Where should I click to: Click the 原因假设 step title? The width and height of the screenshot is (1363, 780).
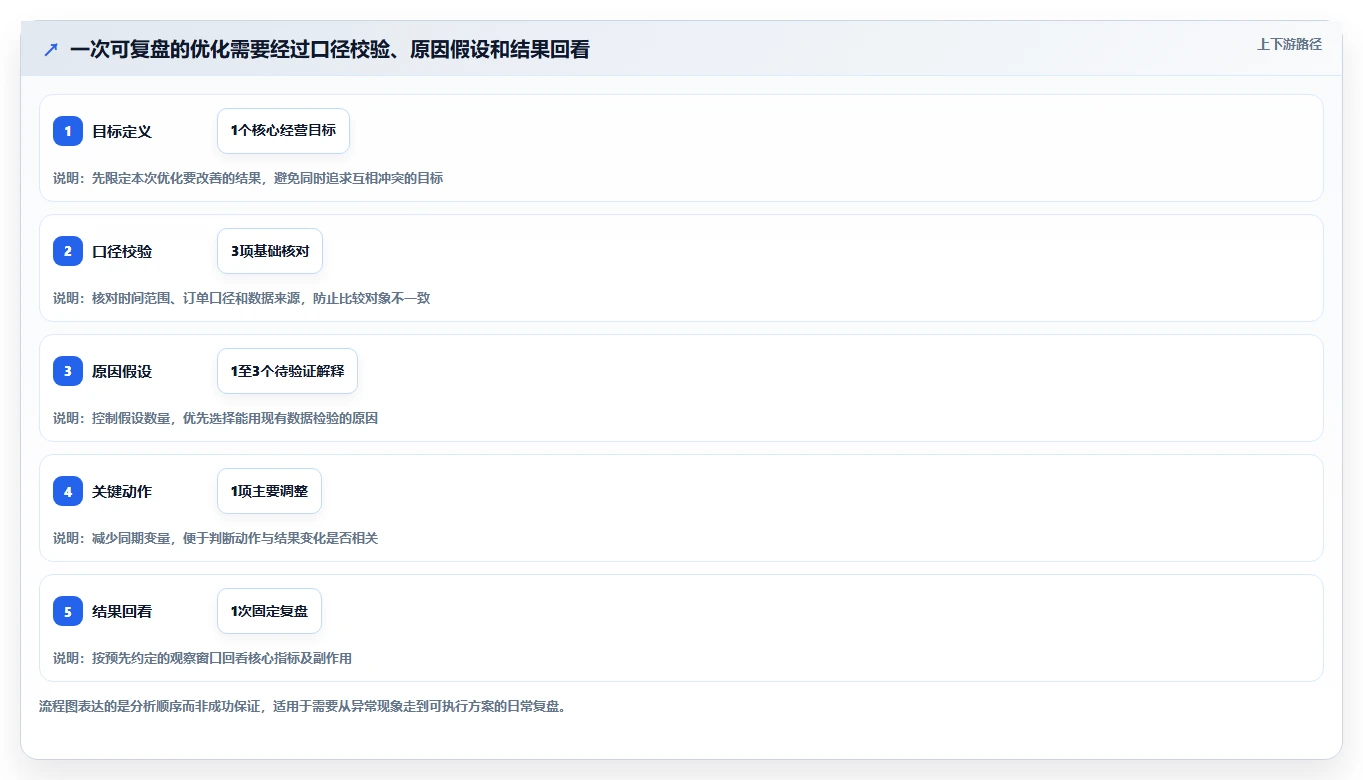(122, 371)
